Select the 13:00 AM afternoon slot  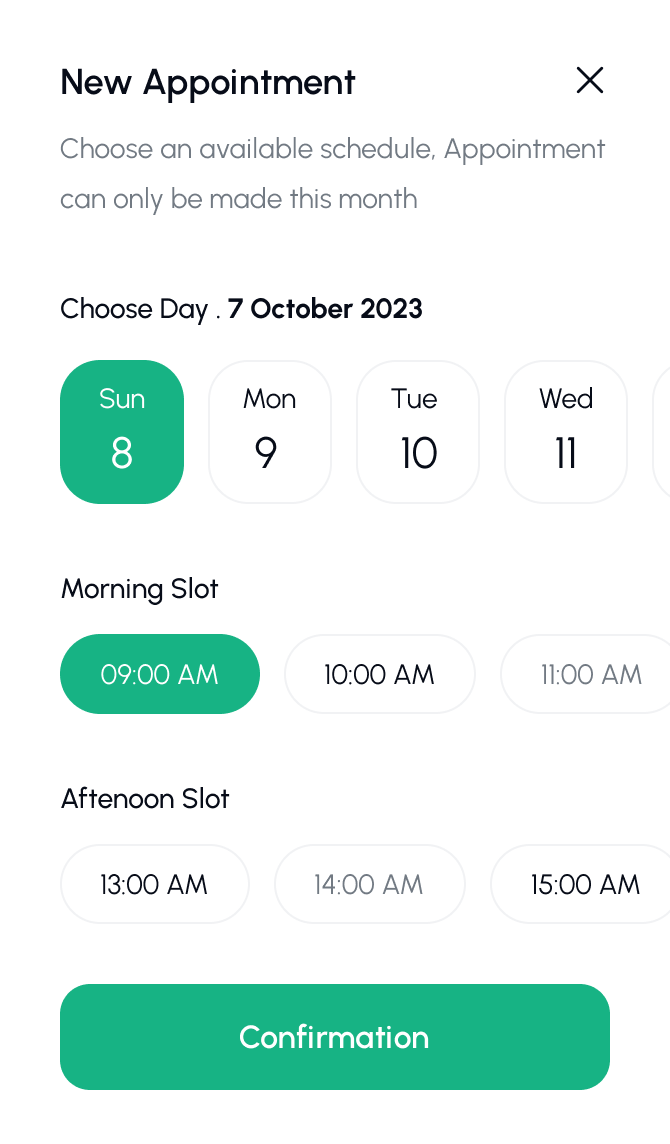coord(154,884)
